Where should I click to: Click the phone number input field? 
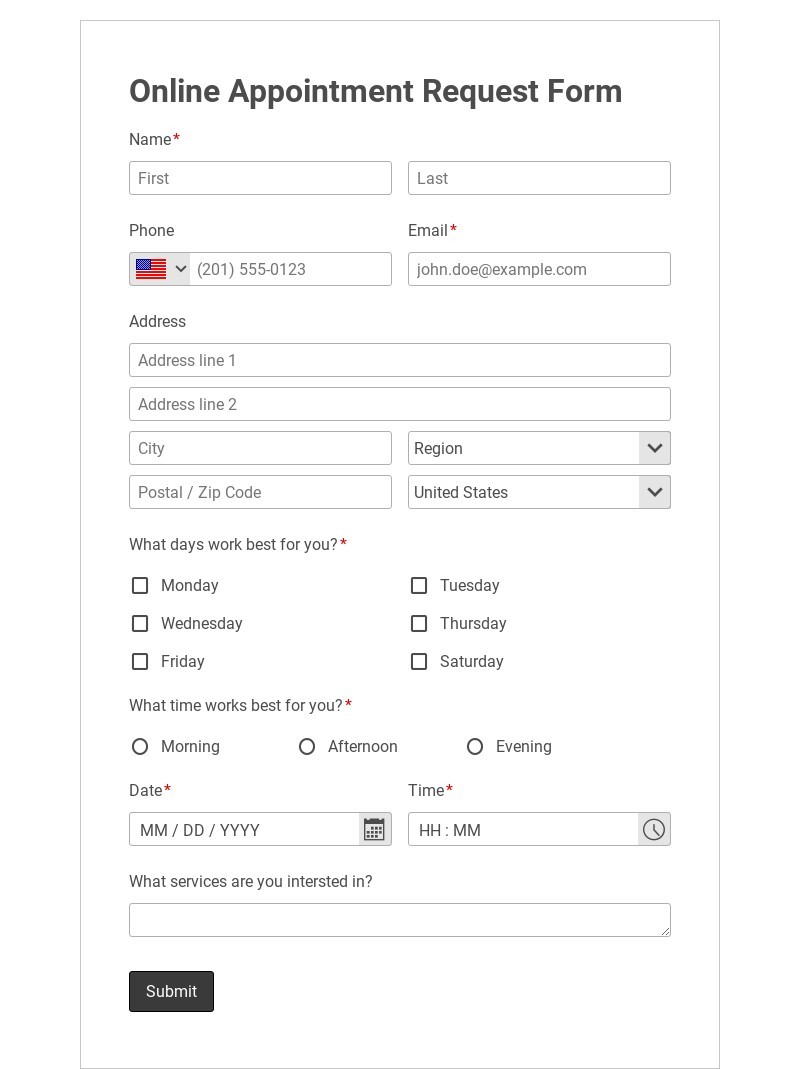coord(290,269)
